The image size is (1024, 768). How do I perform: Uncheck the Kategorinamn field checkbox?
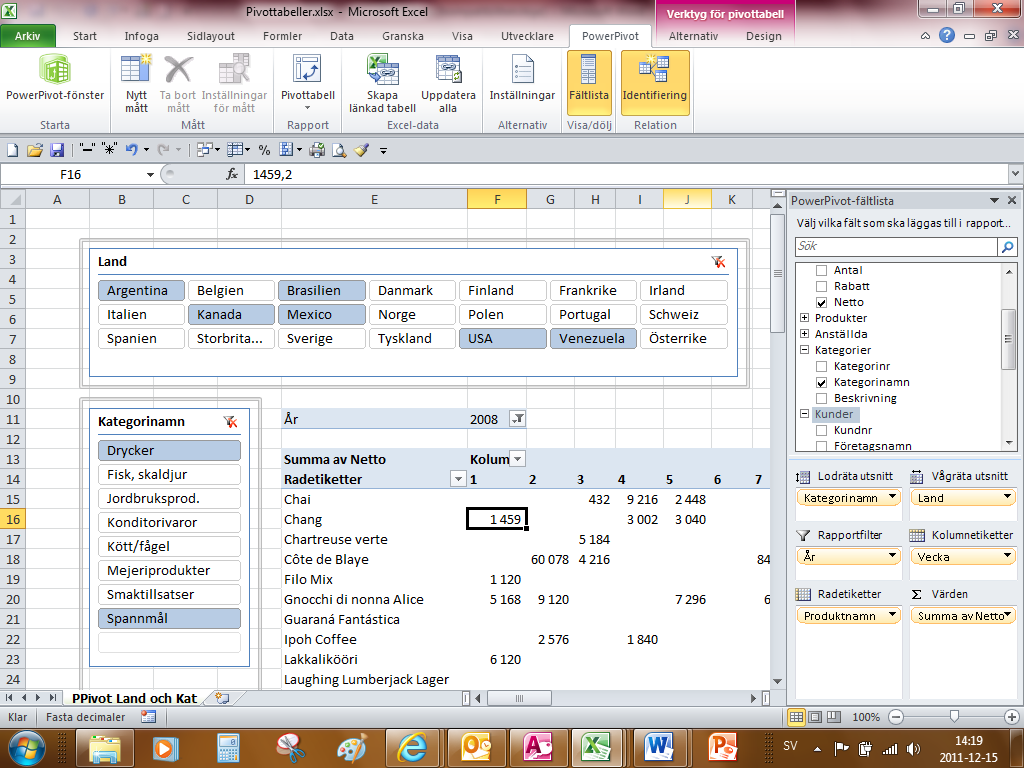point(822,383)
